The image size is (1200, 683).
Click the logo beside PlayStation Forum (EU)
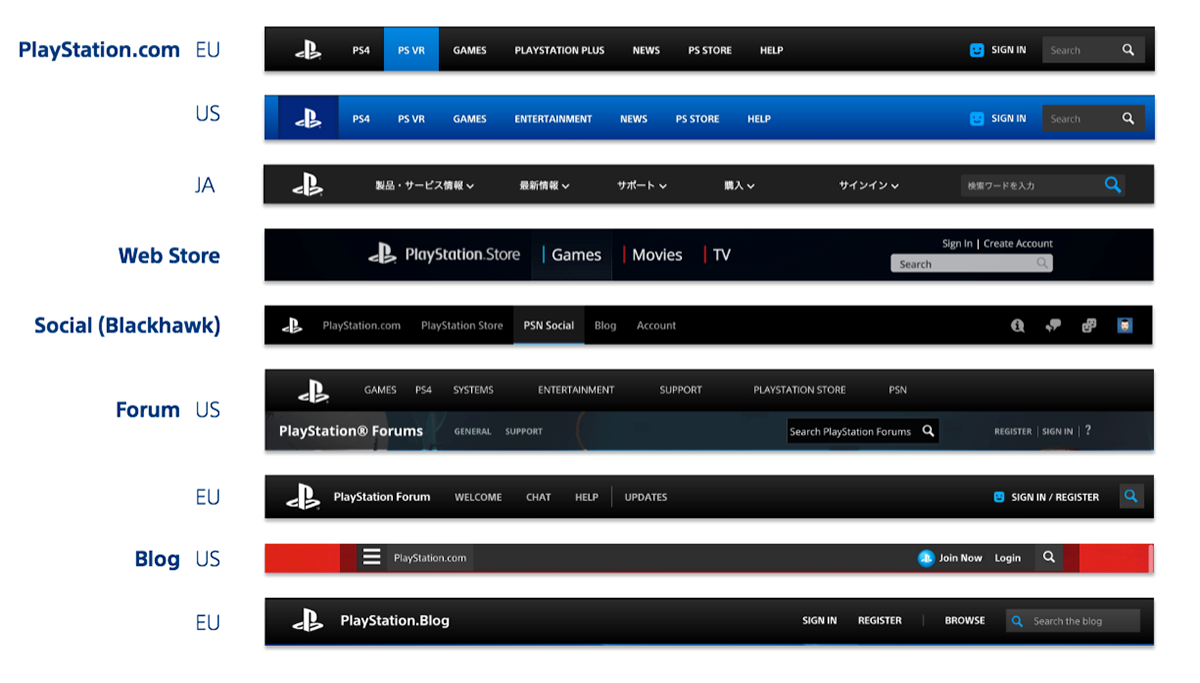(303, 496)
